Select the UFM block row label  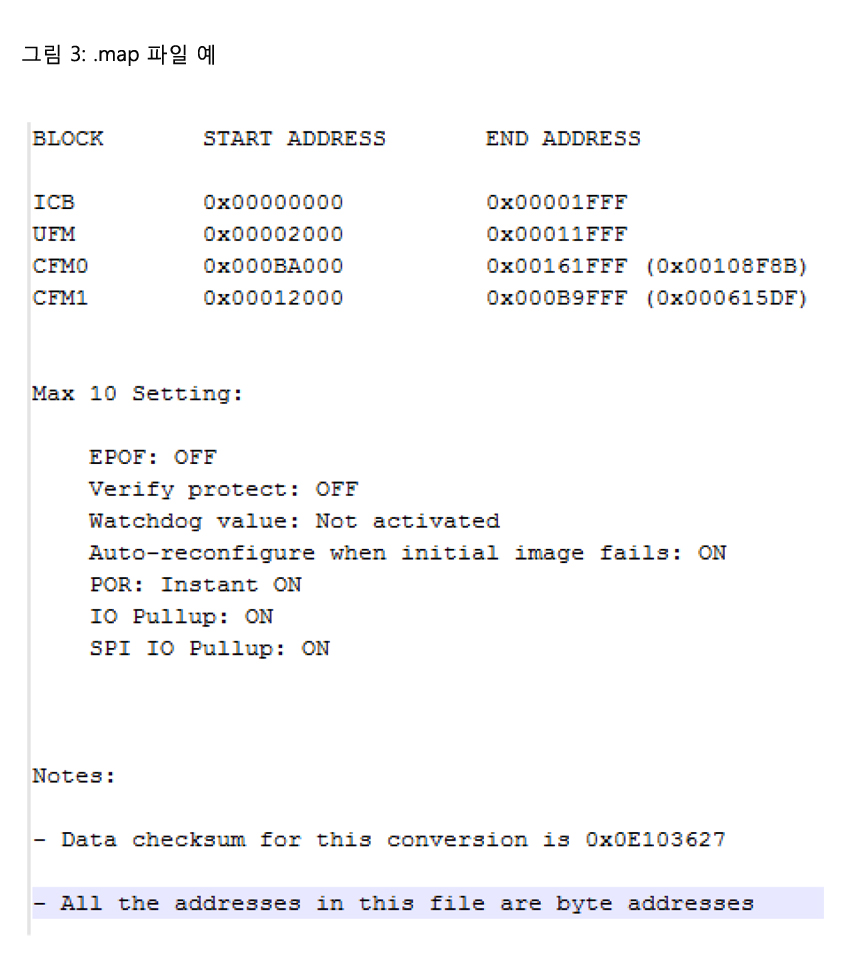[54, 235]
